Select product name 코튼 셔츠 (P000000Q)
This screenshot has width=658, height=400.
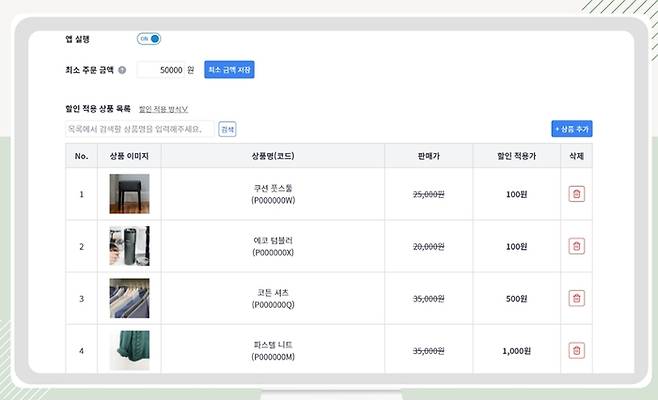click(273, 298)
